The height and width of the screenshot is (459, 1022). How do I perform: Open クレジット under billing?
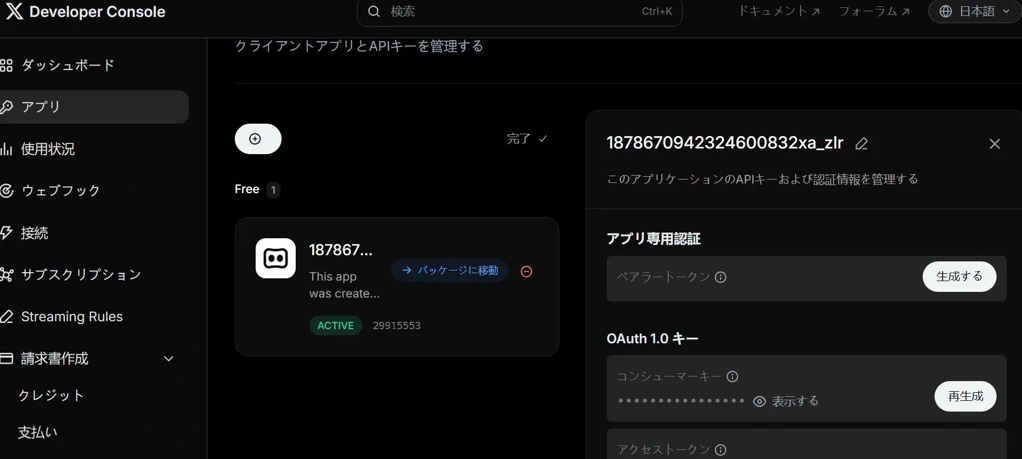coord(51,396)
